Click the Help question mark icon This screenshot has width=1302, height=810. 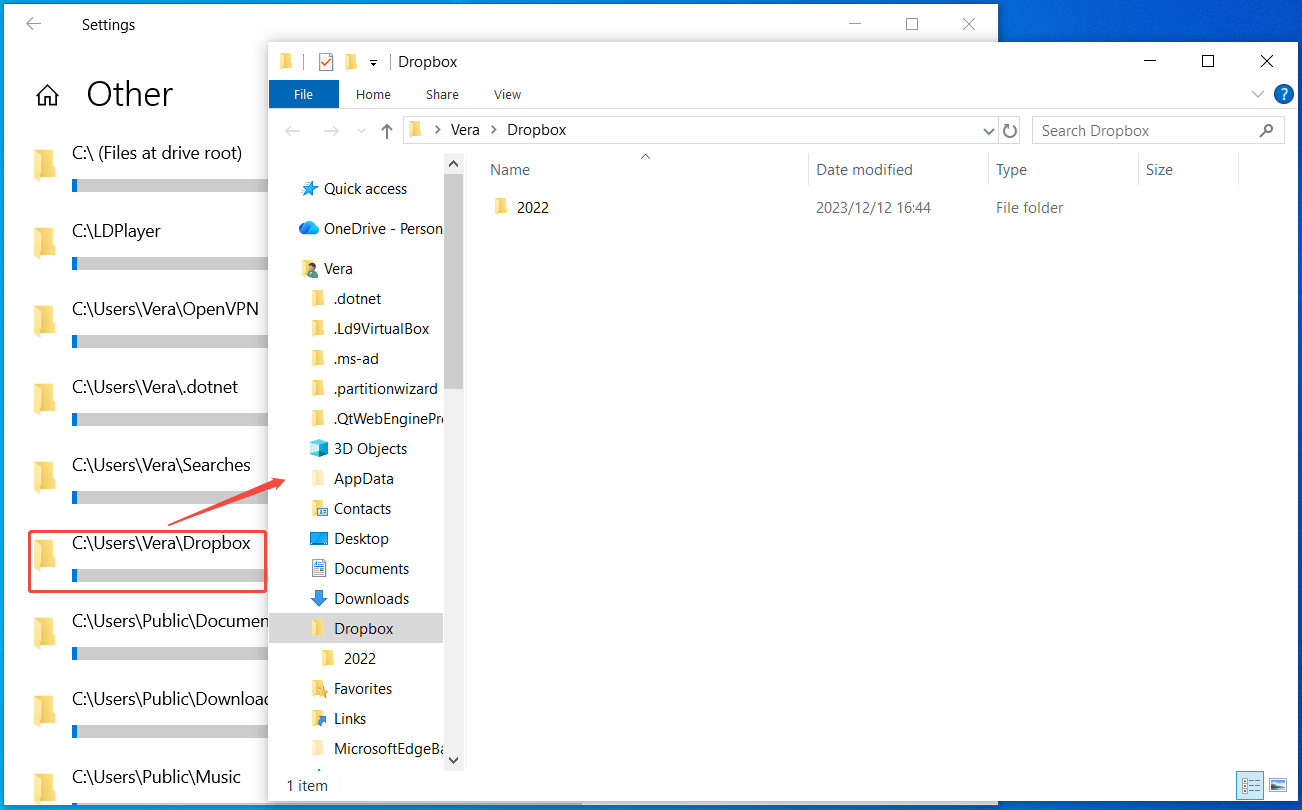click(1284, 94)
